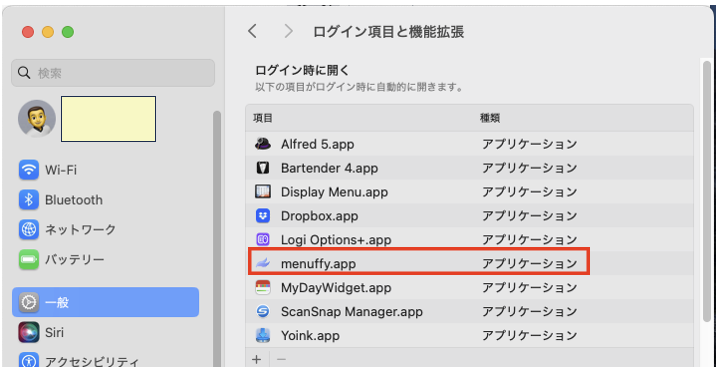Select the Logi Options+.app row text
The height and width of the screenshot is (372, 717).
pyautogui.click(x=336, y=239)
